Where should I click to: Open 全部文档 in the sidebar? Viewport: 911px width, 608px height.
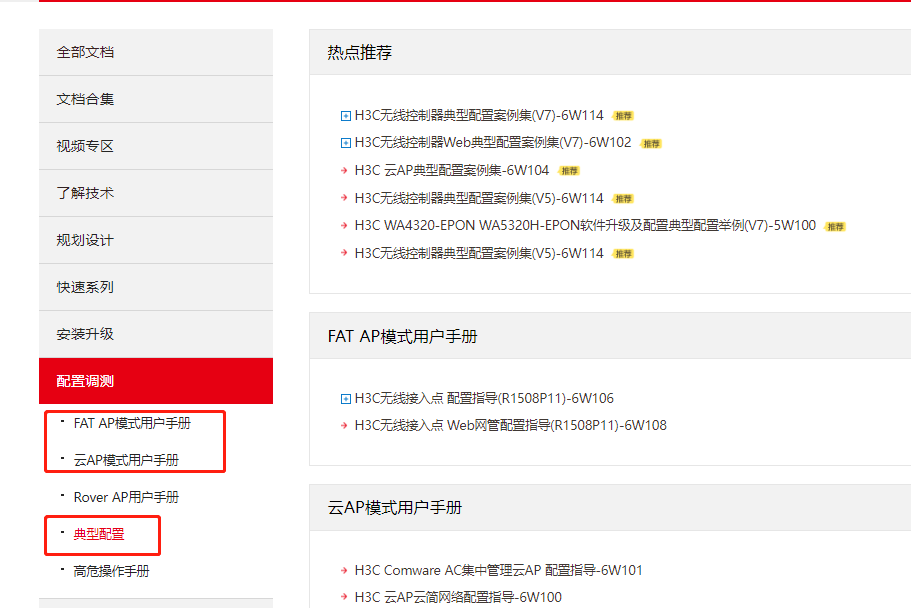coord(156,52)
